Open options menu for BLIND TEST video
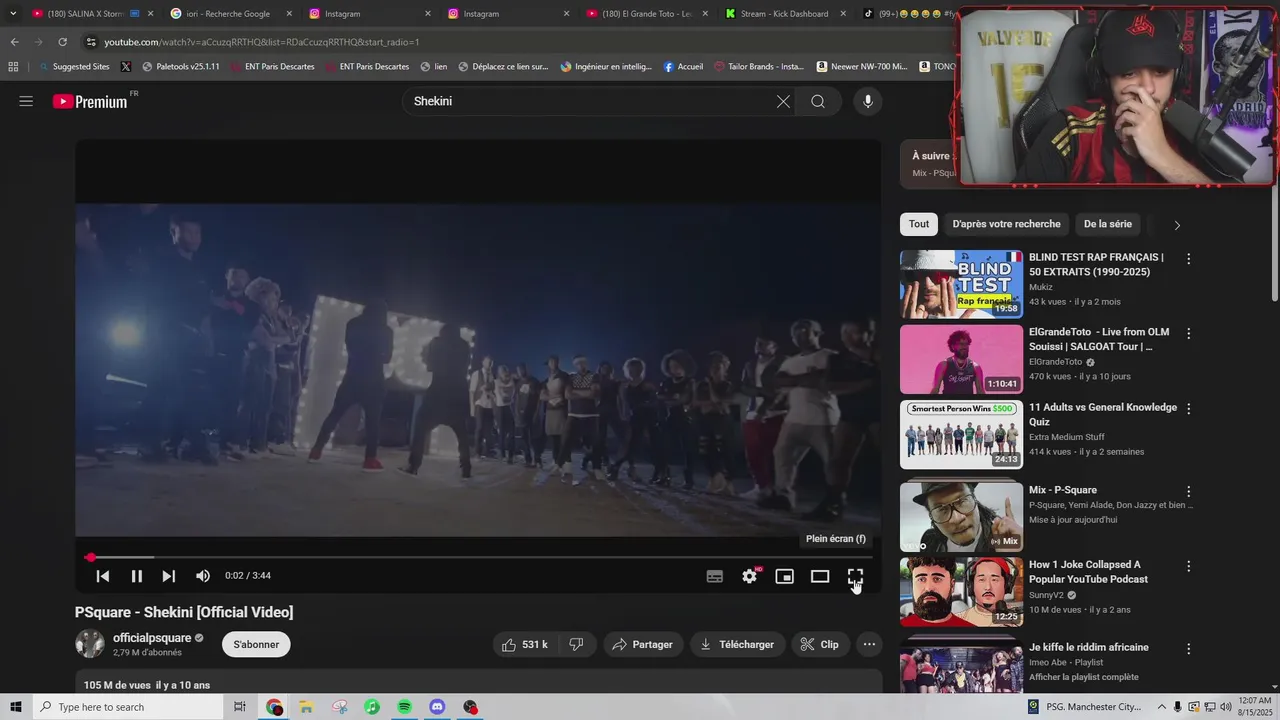The image size is (1280, 720). (x=1188, y=259)
